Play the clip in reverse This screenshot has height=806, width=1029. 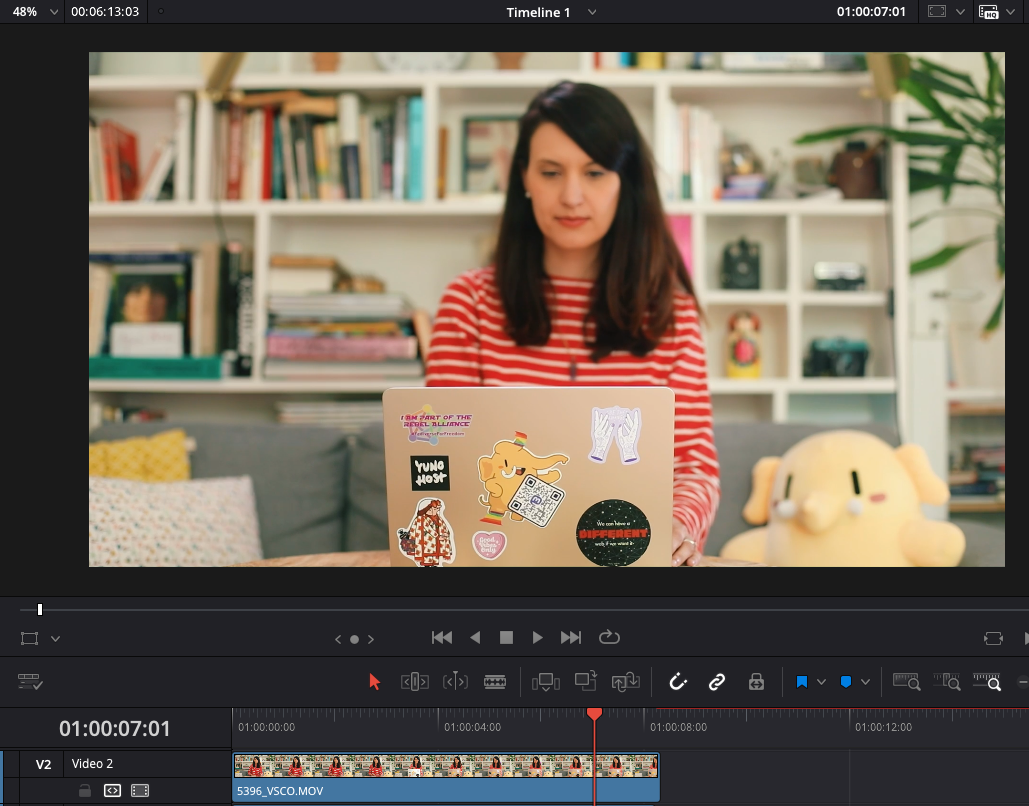pos(476,637)
